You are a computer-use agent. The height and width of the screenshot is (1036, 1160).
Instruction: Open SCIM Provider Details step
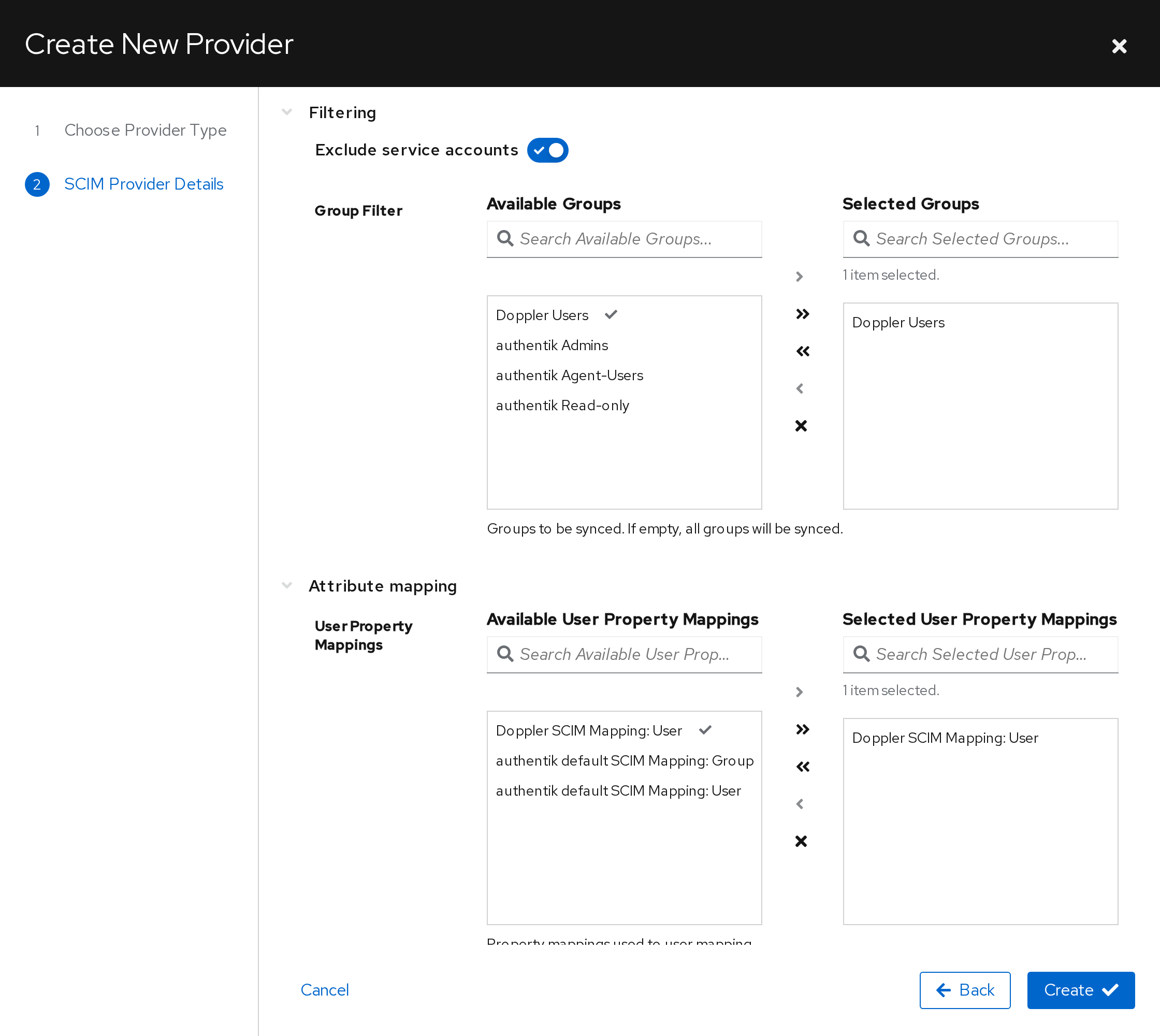143,184
